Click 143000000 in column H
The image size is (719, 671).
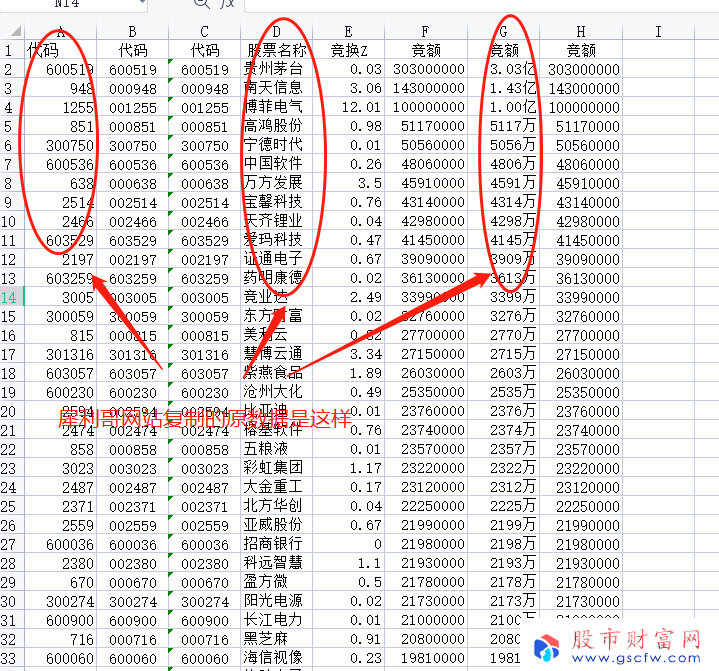pyautogui.click(x=581, y=88)
